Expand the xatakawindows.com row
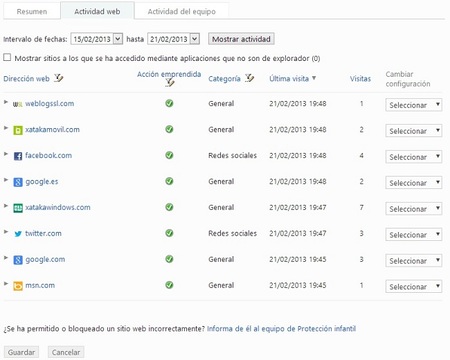Viewport: 450px width, 360px height. [6, 206]
